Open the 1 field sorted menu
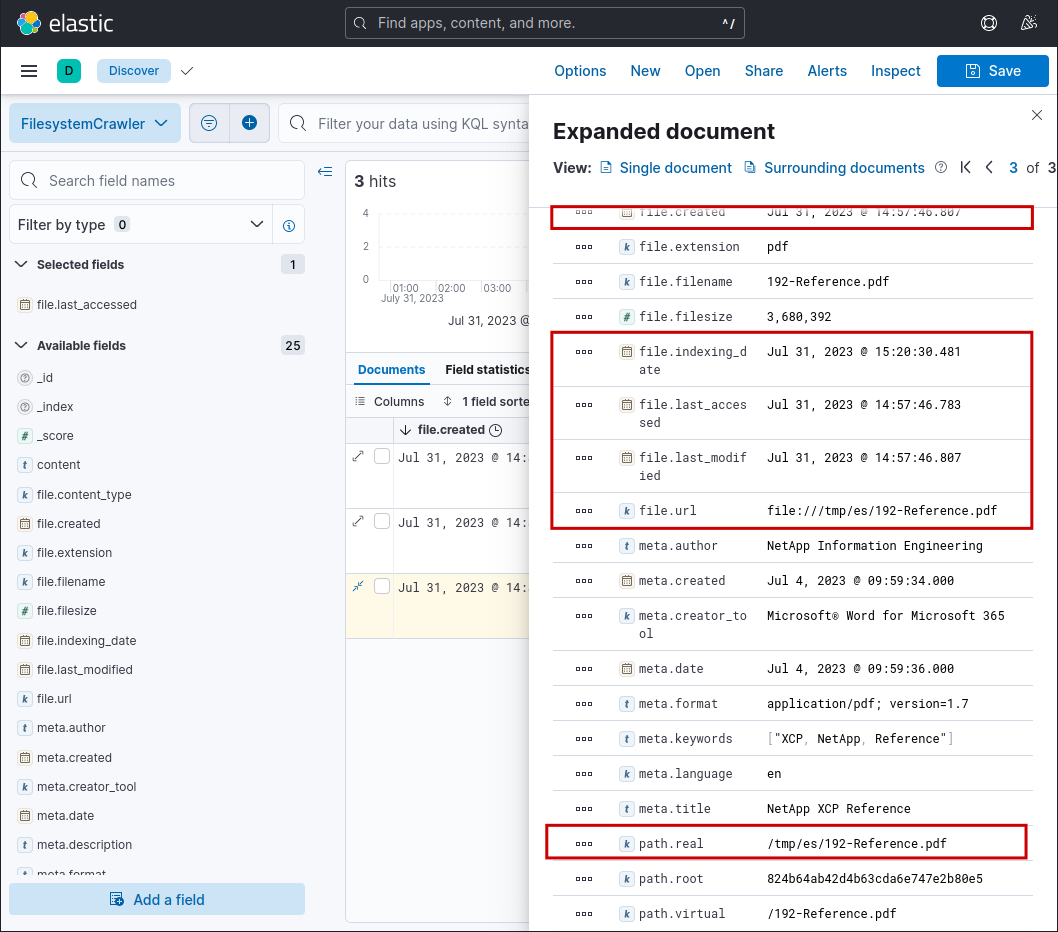Screen dimensions: 1058x932 coord(486,402)
